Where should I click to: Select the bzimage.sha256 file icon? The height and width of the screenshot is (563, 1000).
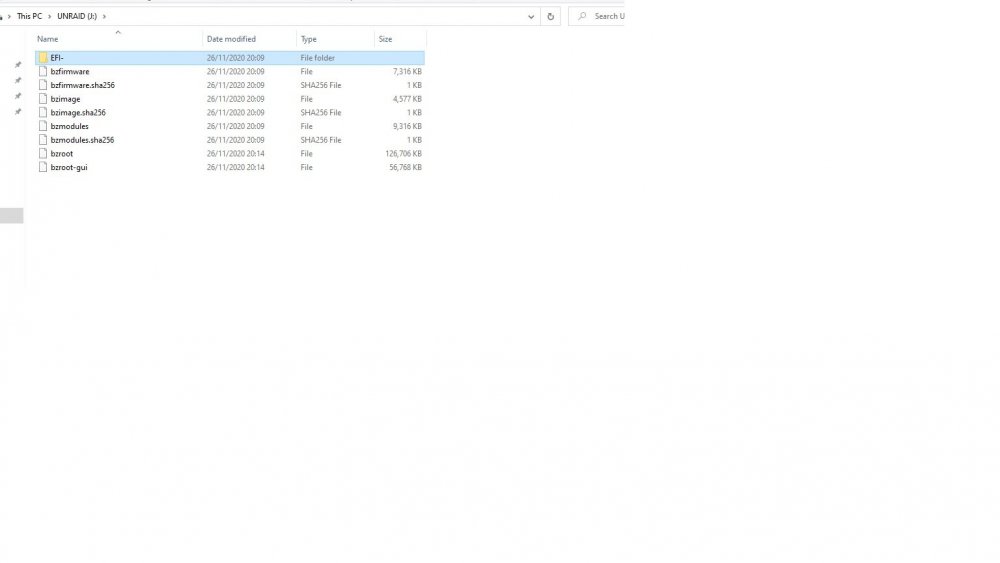click(43, 112)
